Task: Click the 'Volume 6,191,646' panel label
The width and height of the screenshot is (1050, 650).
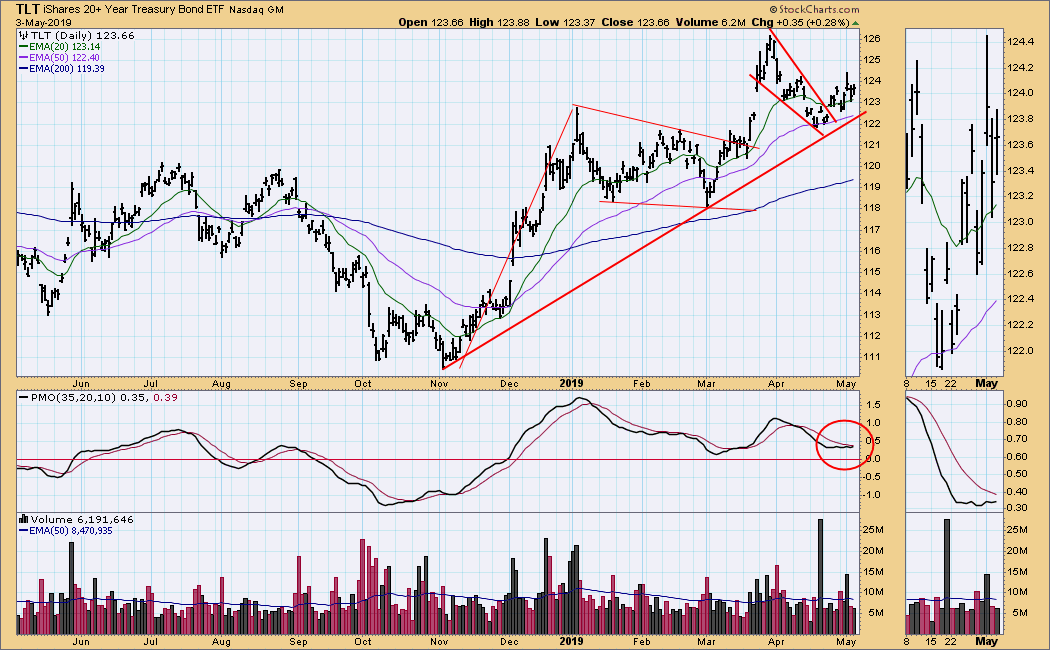Action: pyautogui.click(x=82, y=519)
